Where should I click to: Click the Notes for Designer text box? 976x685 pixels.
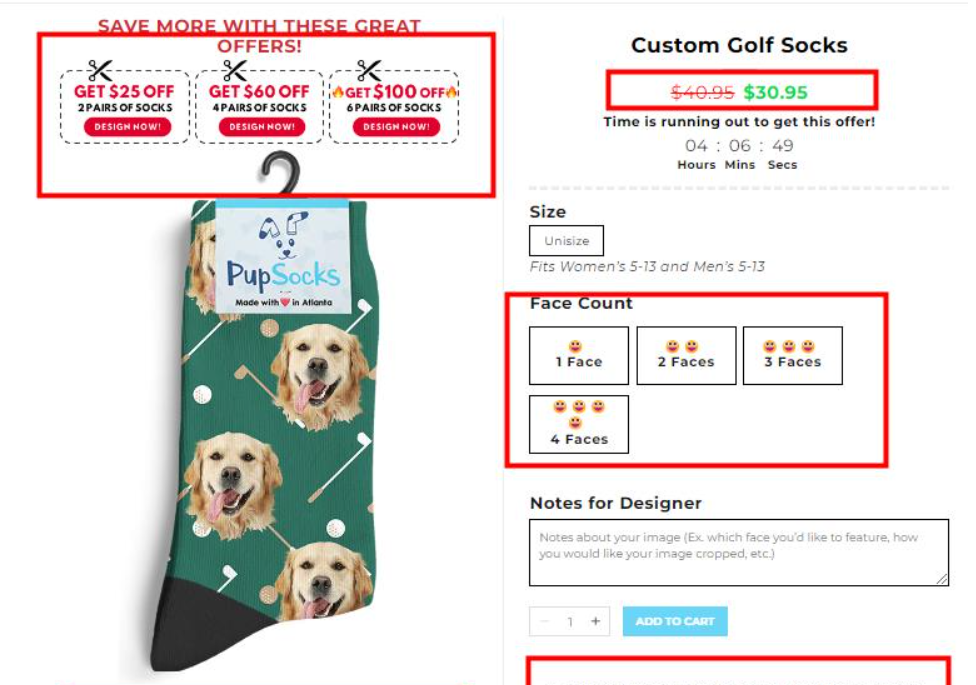[738, 552]
